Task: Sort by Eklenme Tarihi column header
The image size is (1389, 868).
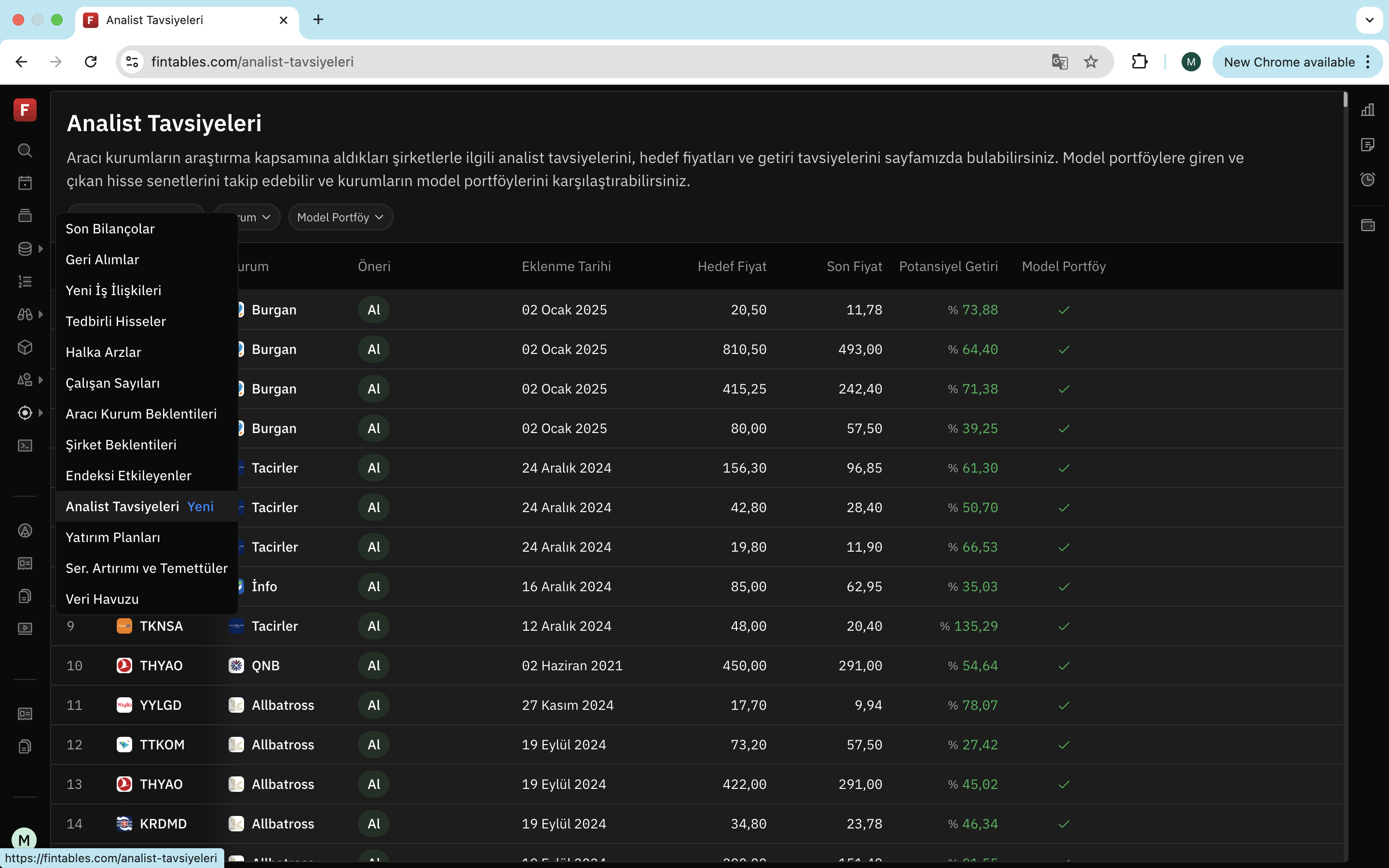Action: click(566, 266)
